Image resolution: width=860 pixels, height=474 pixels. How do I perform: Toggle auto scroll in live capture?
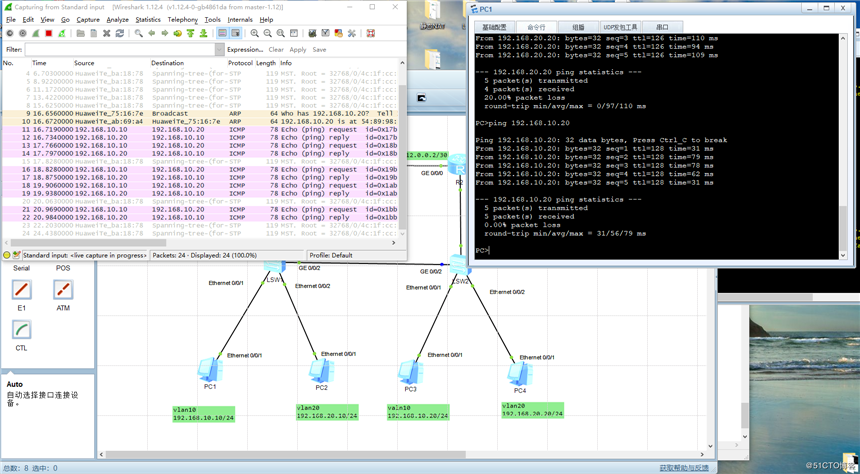click(x=236, y=33)
